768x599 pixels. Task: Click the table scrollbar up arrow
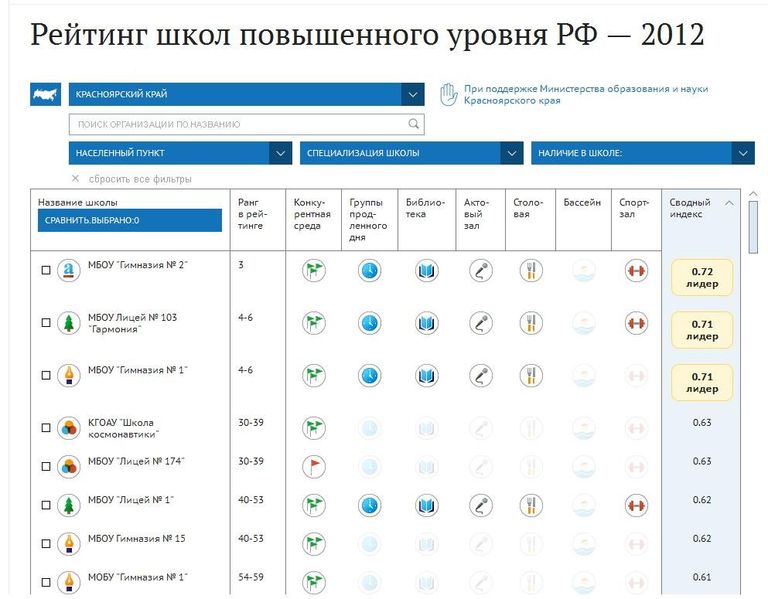(753, 194)
